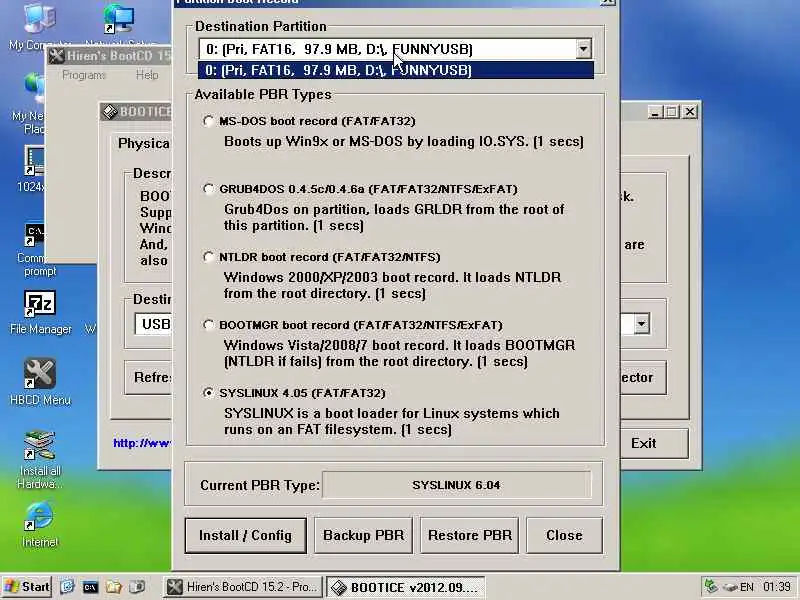800x600 pixels.
Task: Open the http link in BOOTICE window
Action: [x=142, y=443]
